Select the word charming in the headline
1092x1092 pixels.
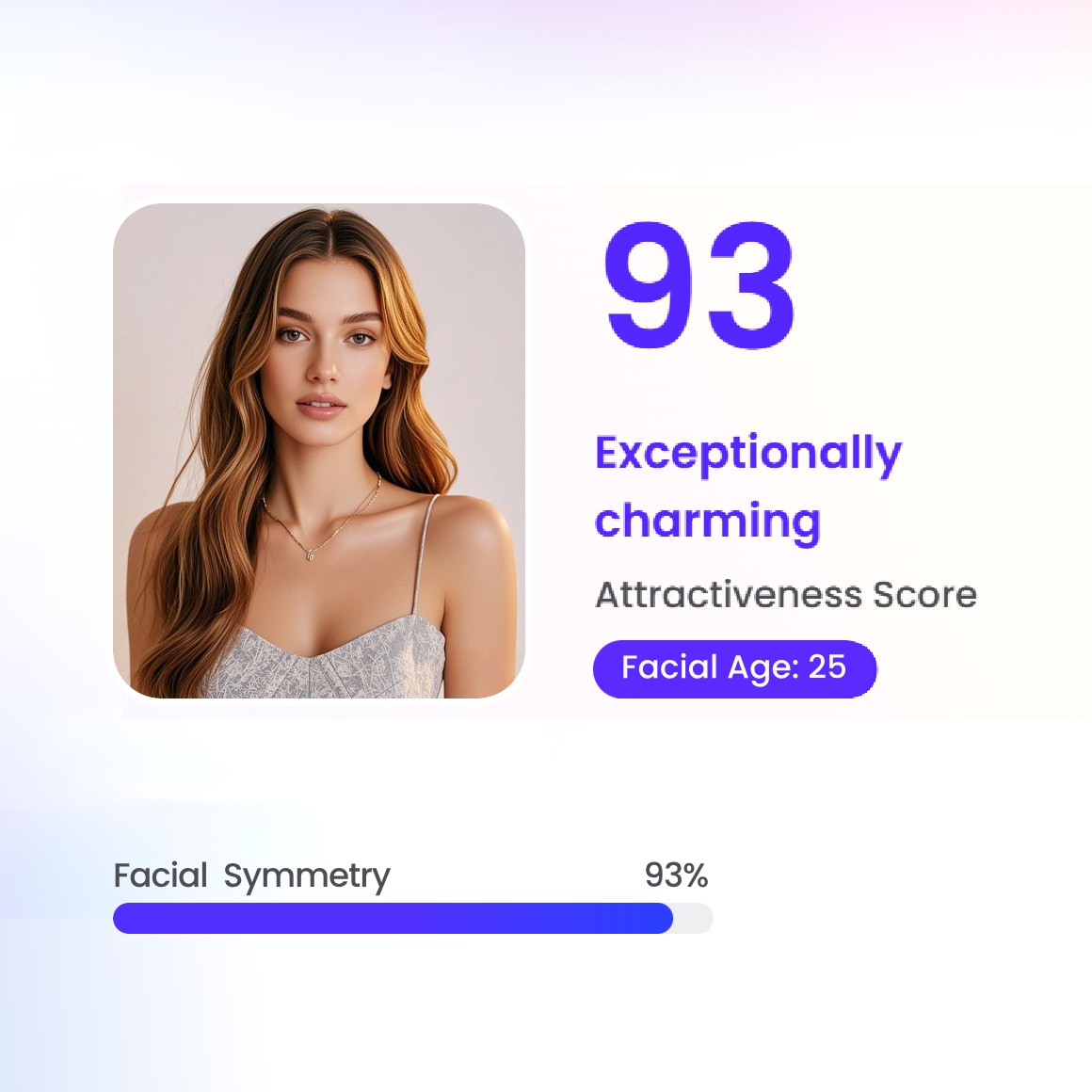point(708,520)
